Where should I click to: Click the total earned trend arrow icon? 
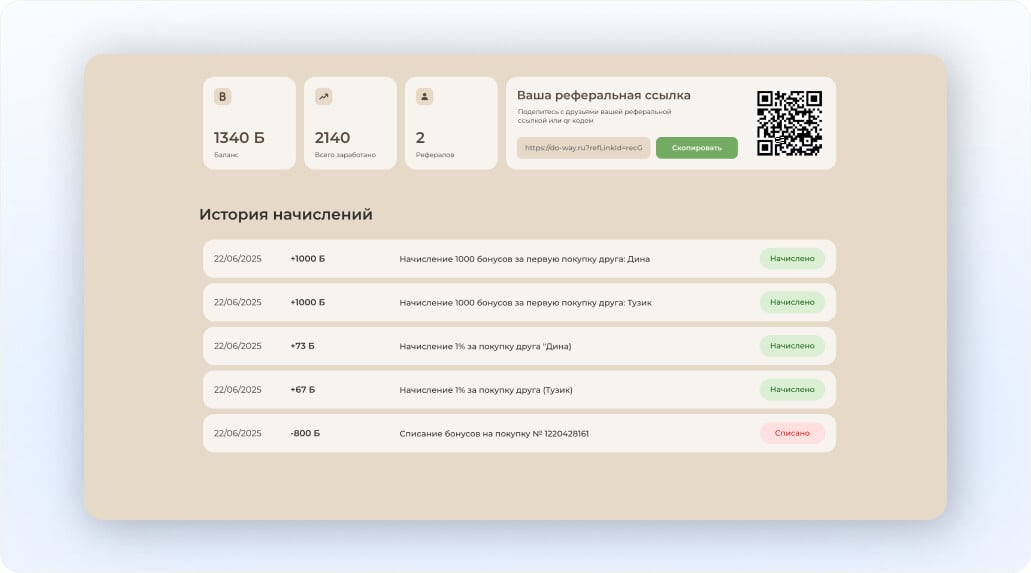coord(323,97)
